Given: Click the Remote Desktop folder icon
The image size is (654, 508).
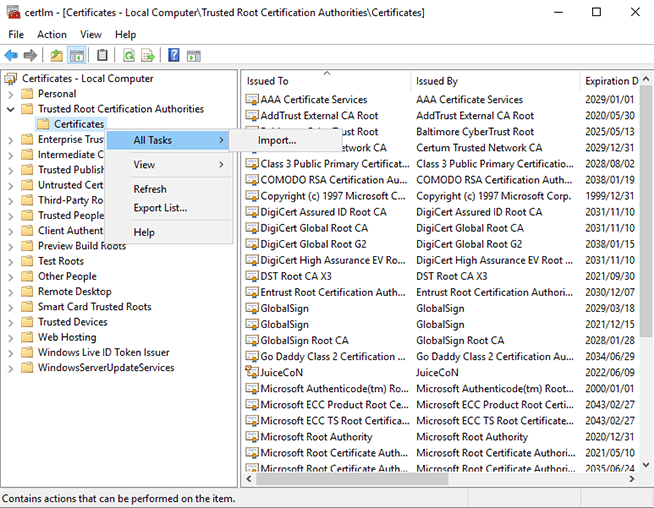Looking at the screenshot, I should (x=27, y=292).
